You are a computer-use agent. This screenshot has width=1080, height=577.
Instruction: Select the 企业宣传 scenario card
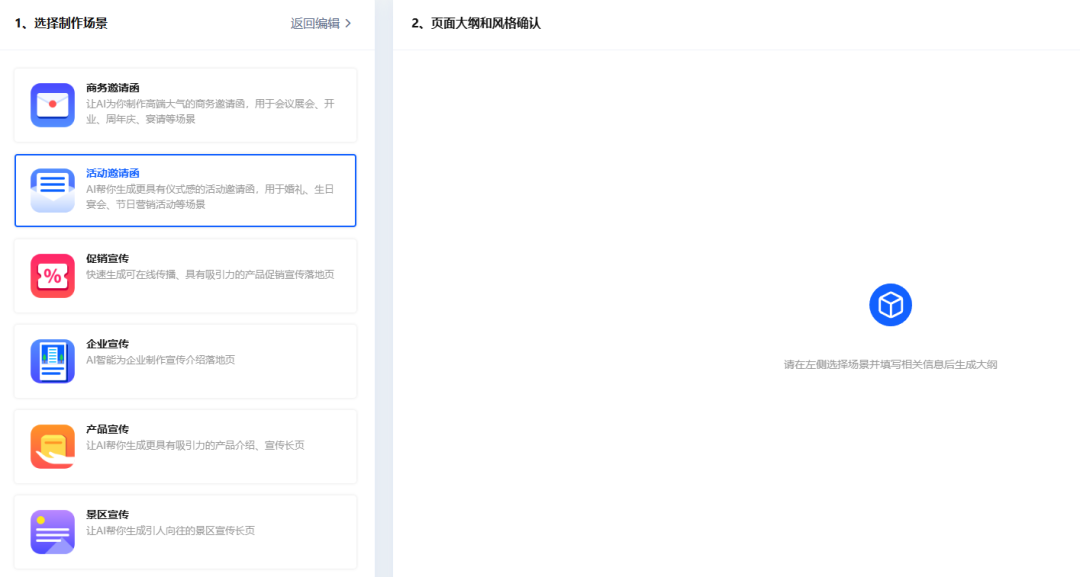(x=186, y=359)
